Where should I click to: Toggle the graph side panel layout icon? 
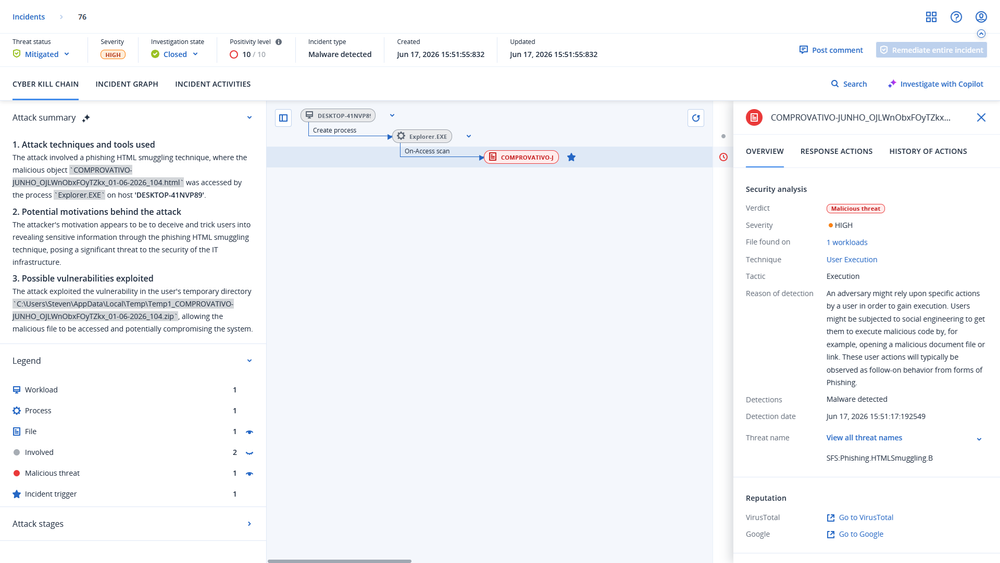(x=283, y=118)
